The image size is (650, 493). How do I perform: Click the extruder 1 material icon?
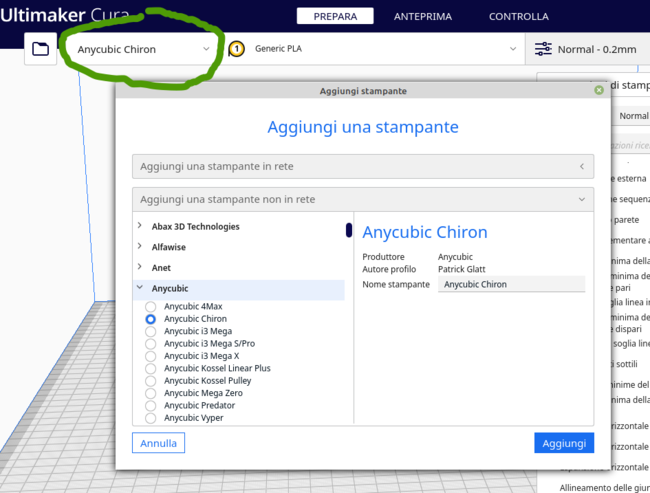coord(237,49)
